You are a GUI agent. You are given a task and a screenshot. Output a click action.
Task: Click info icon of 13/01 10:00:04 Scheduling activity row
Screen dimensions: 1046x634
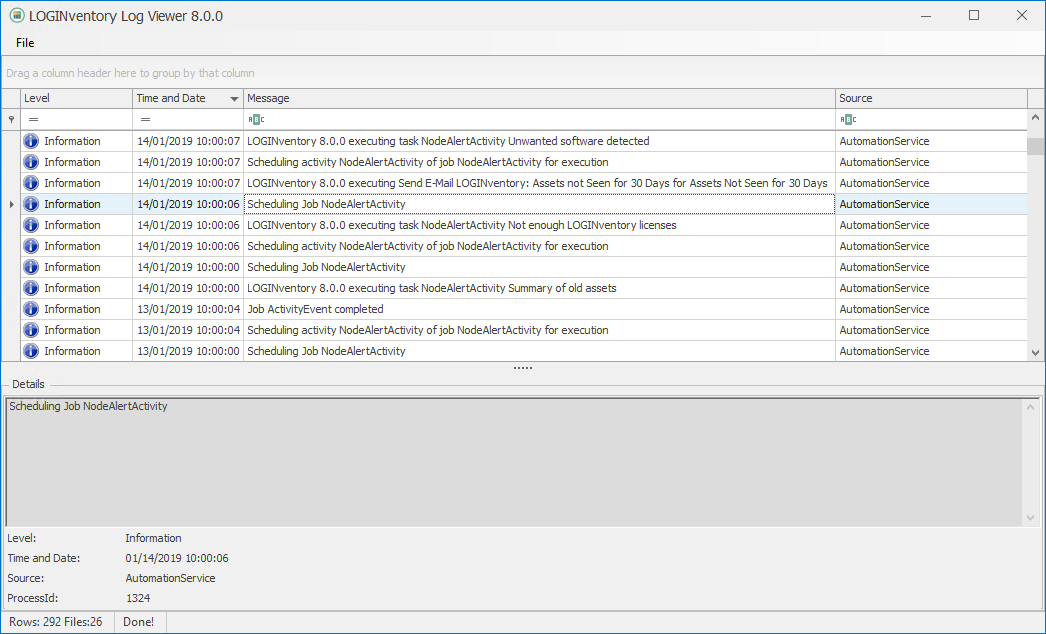click(31, 330)
